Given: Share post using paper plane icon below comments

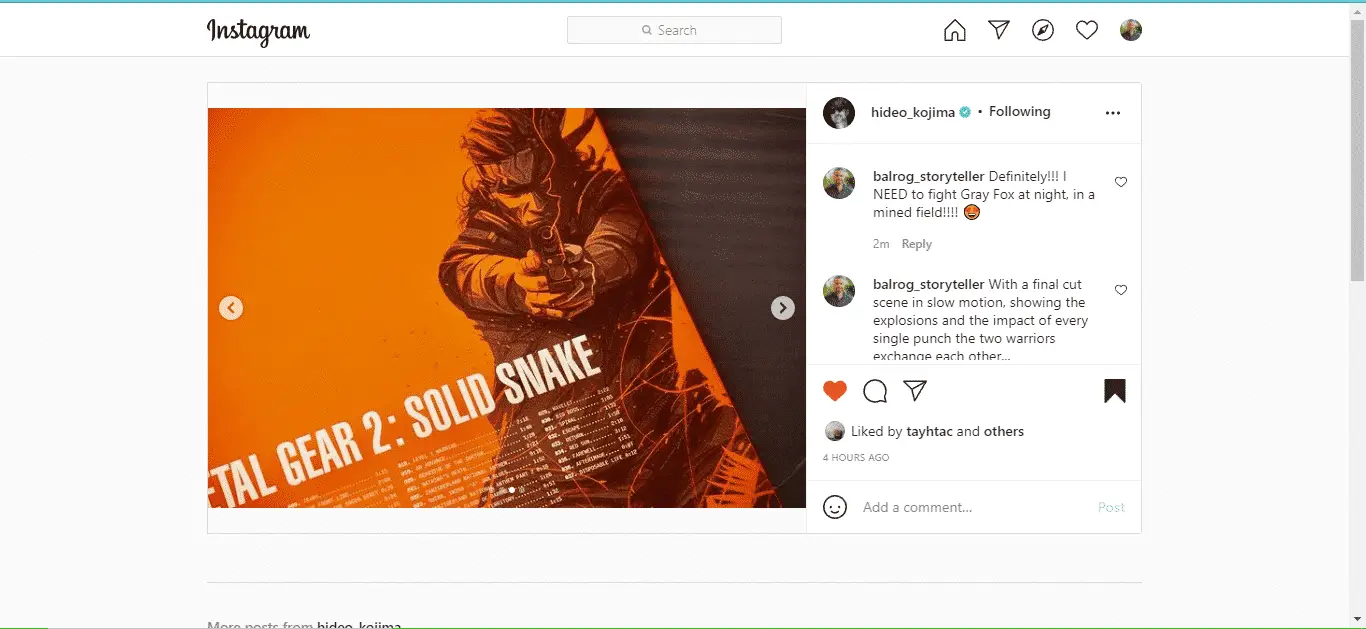Looking at the screenshot, I should tap(915, 390).
